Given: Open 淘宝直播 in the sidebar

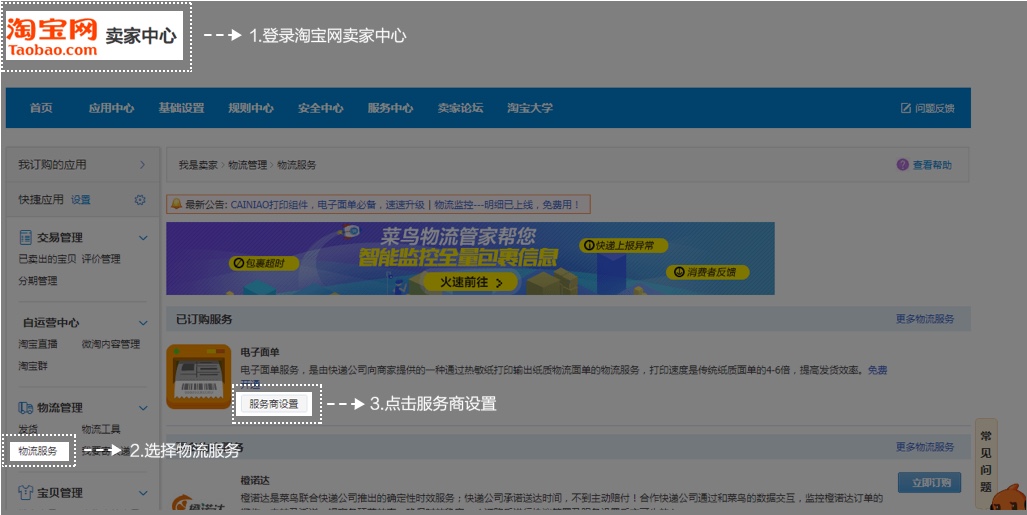Looking at the screenshot, I should 38,344.
